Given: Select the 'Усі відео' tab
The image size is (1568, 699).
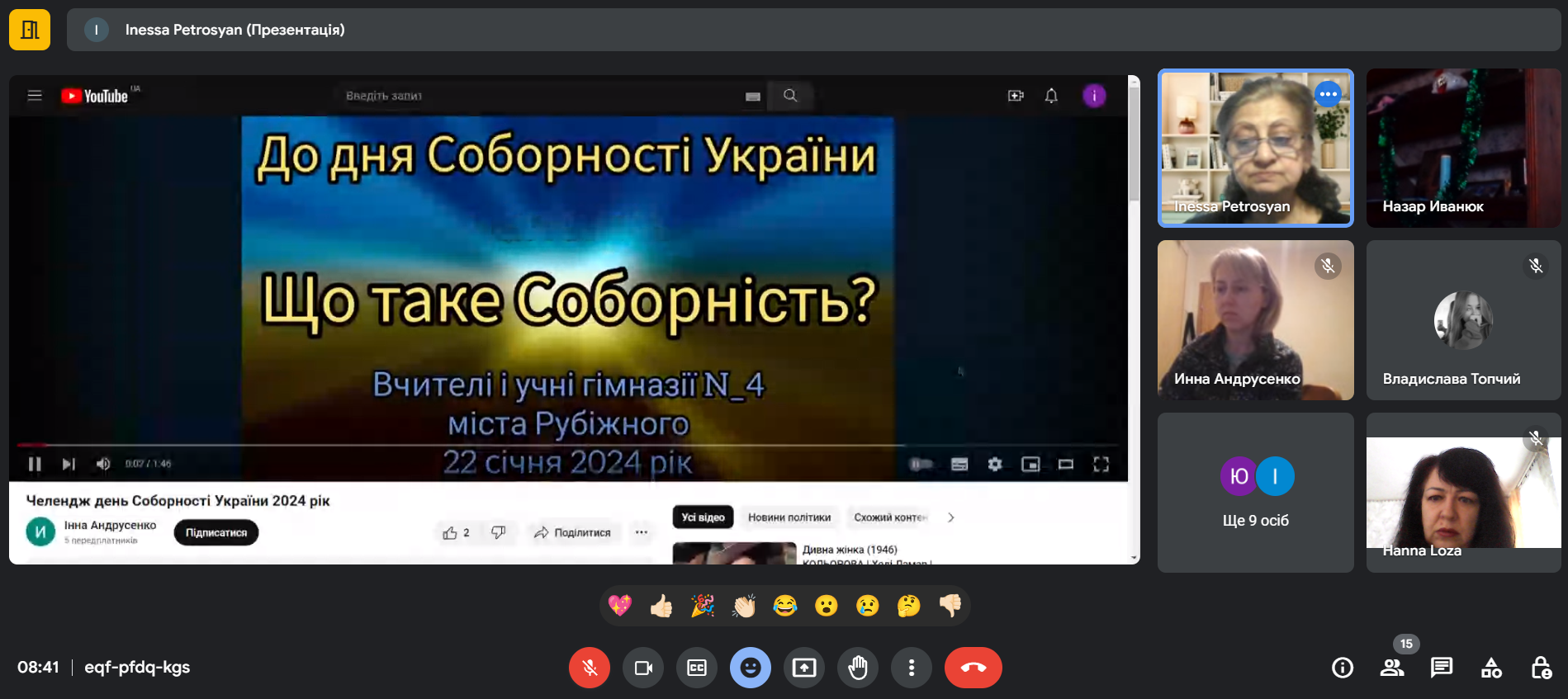Looking at the screenshot, I should point(703,517).
